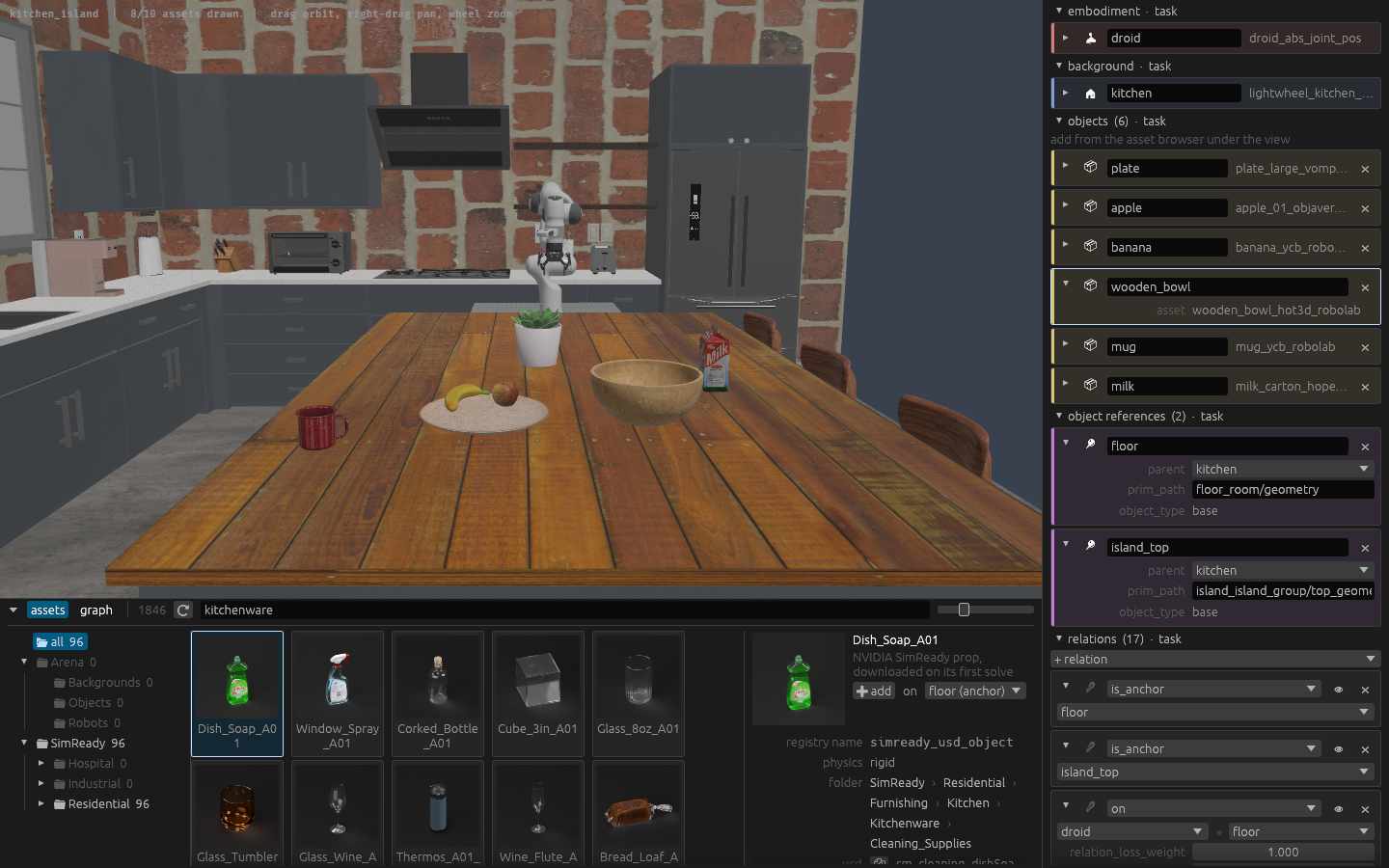Click the cube icon beside apple
The width and height of the screenshot is (1389, 868).
1090,206
